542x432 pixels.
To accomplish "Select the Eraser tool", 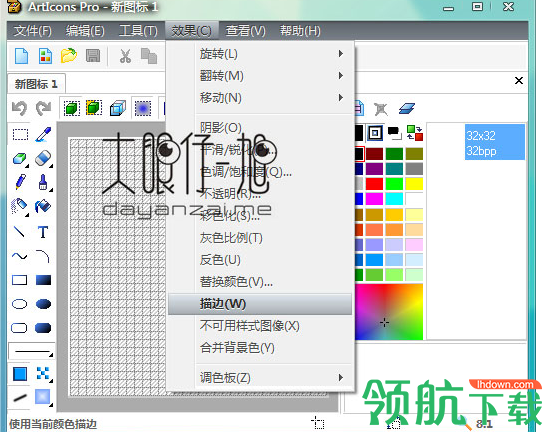I will coord(43,159).
